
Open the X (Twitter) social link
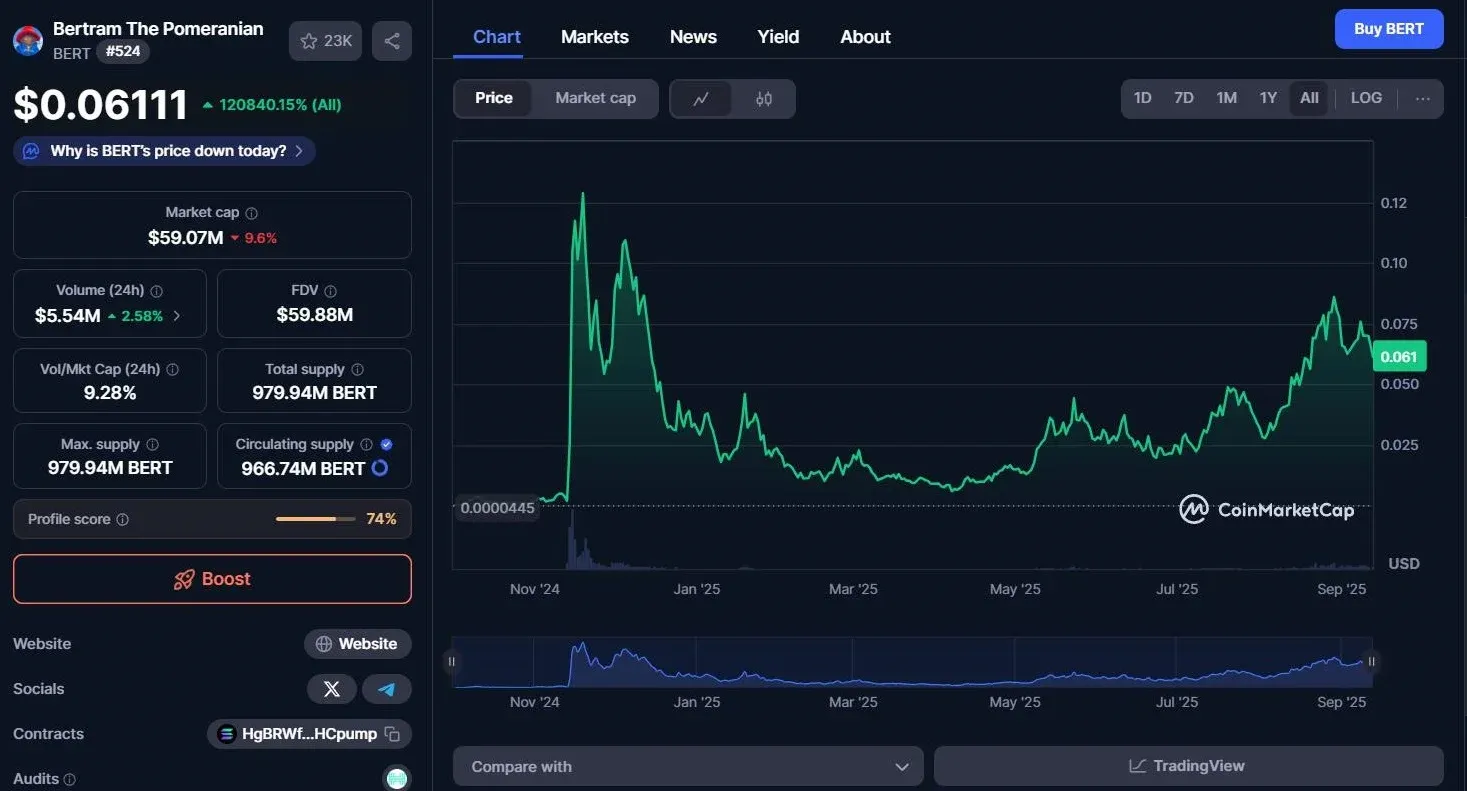coord(332,689)
